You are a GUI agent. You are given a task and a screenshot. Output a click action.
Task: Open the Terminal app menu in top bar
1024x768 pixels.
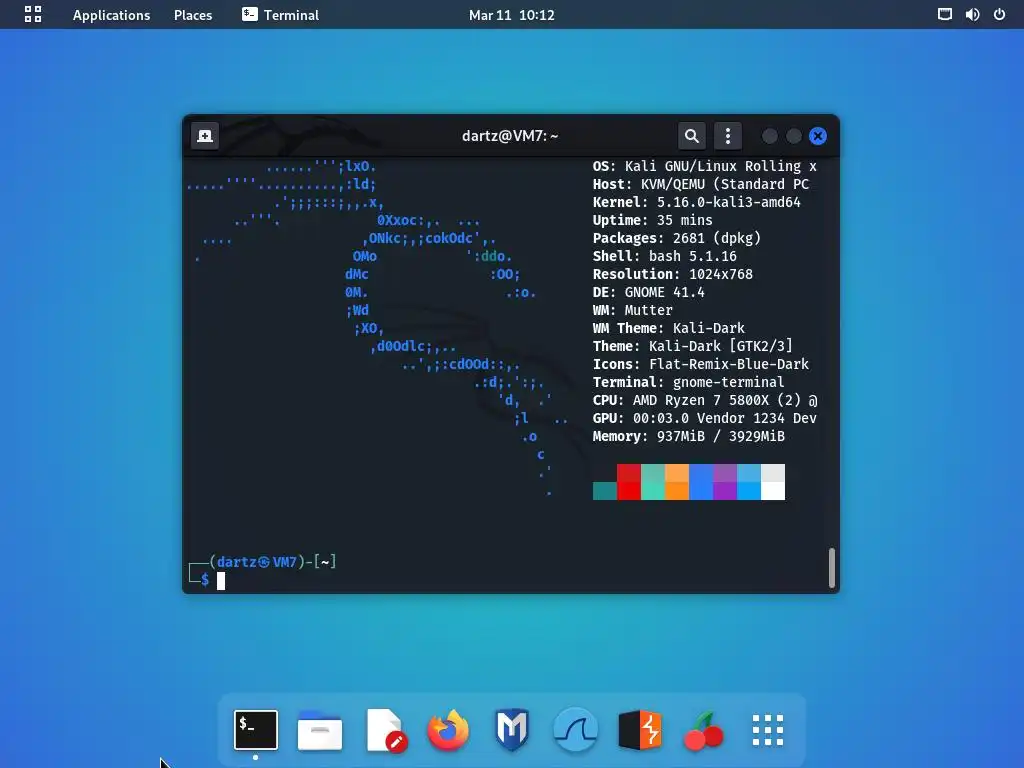[280, 15]
